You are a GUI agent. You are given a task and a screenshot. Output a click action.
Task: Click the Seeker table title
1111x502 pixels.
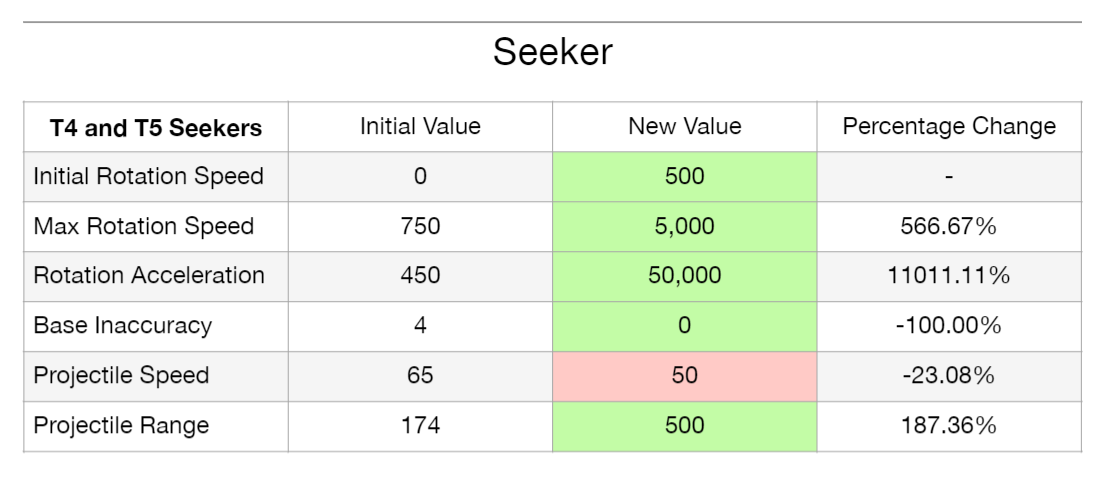[552, 53]
